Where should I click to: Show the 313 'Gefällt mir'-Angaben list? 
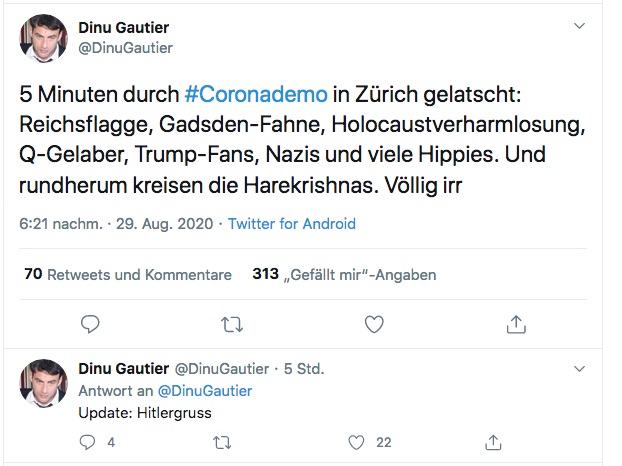pyautogui.click(x=344, y=274)
